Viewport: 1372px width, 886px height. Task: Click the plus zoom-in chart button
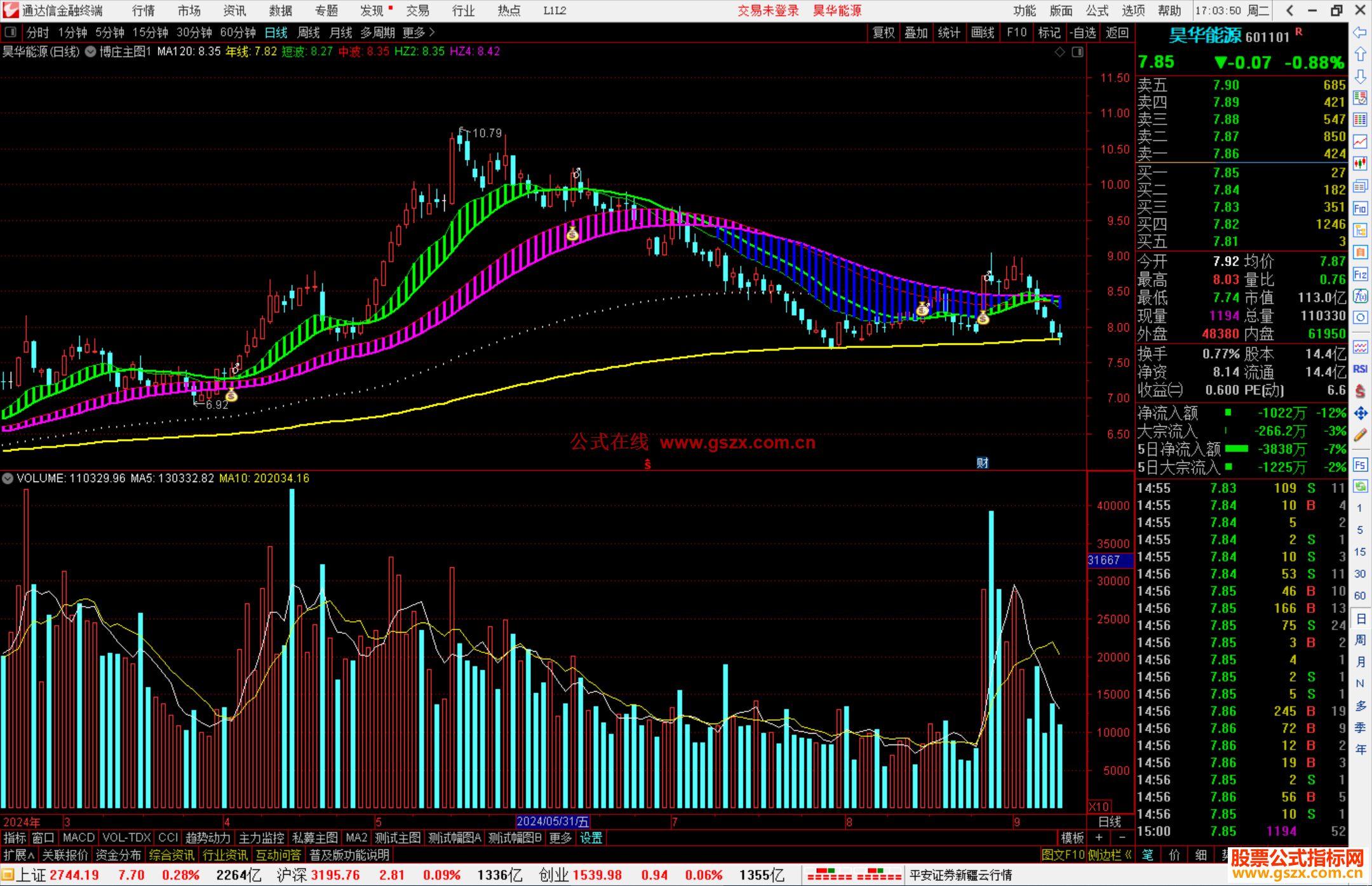1100,838
